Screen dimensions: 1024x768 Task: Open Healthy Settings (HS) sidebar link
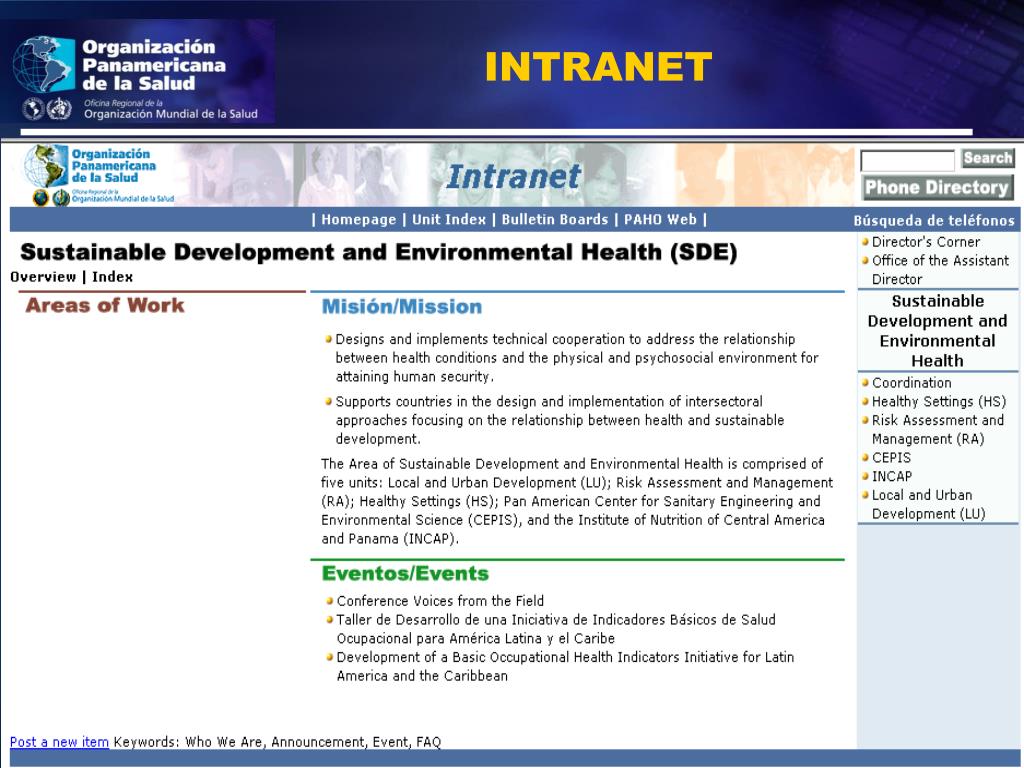click(x=939, y=402)
